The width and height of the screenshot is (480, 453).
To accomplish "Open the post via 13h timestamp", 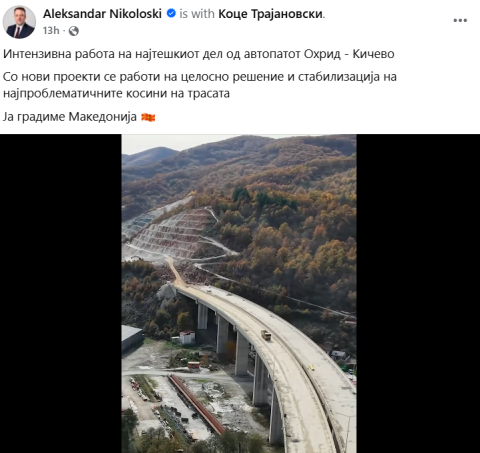I will click(x=51, y=31).
